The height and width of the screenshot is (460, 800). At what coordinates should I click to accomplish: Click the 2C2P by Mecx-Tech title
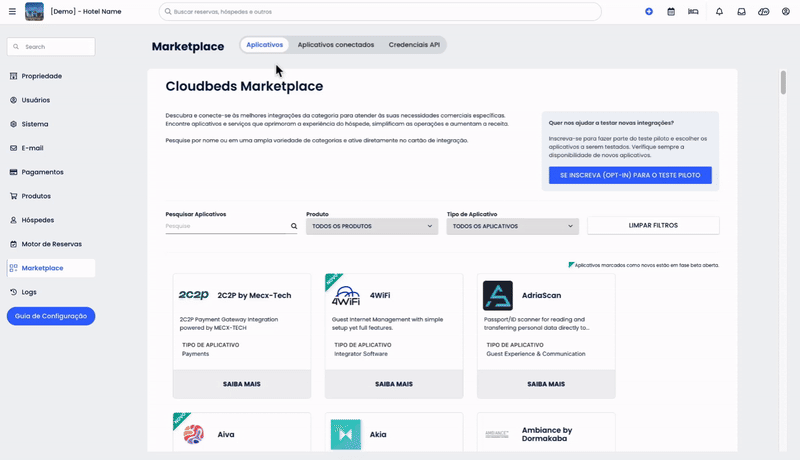[254, 295]
